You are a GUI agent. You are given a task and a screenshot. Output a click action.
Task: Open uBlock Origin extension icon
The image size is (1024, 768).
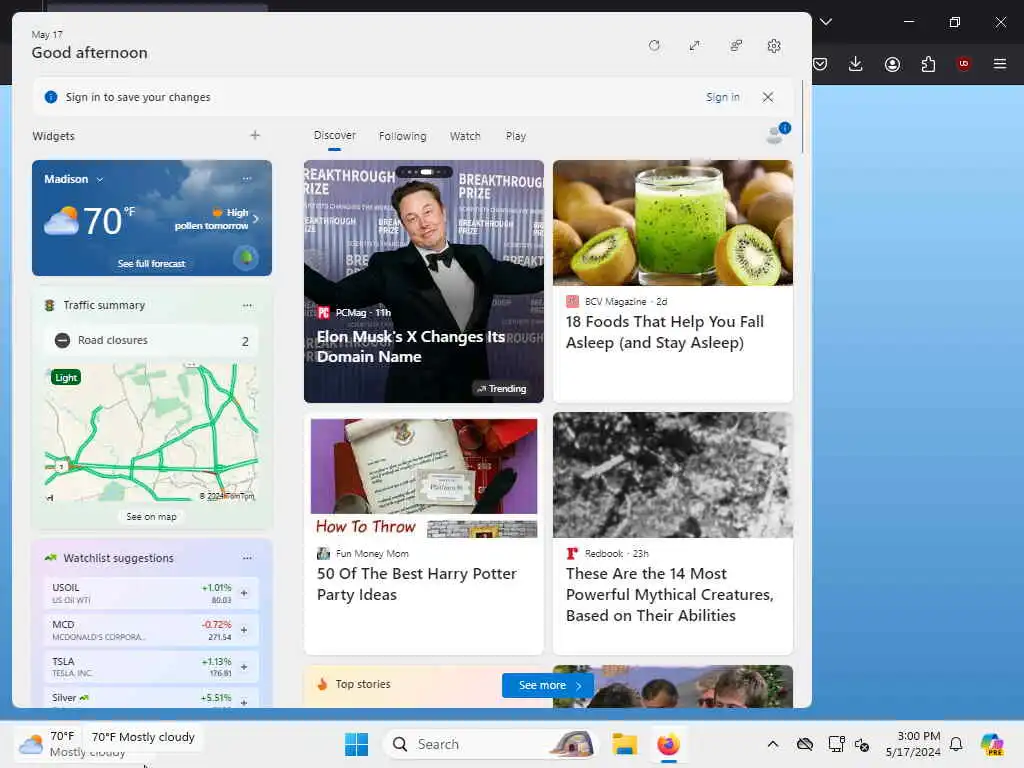[x=963, y=63]
